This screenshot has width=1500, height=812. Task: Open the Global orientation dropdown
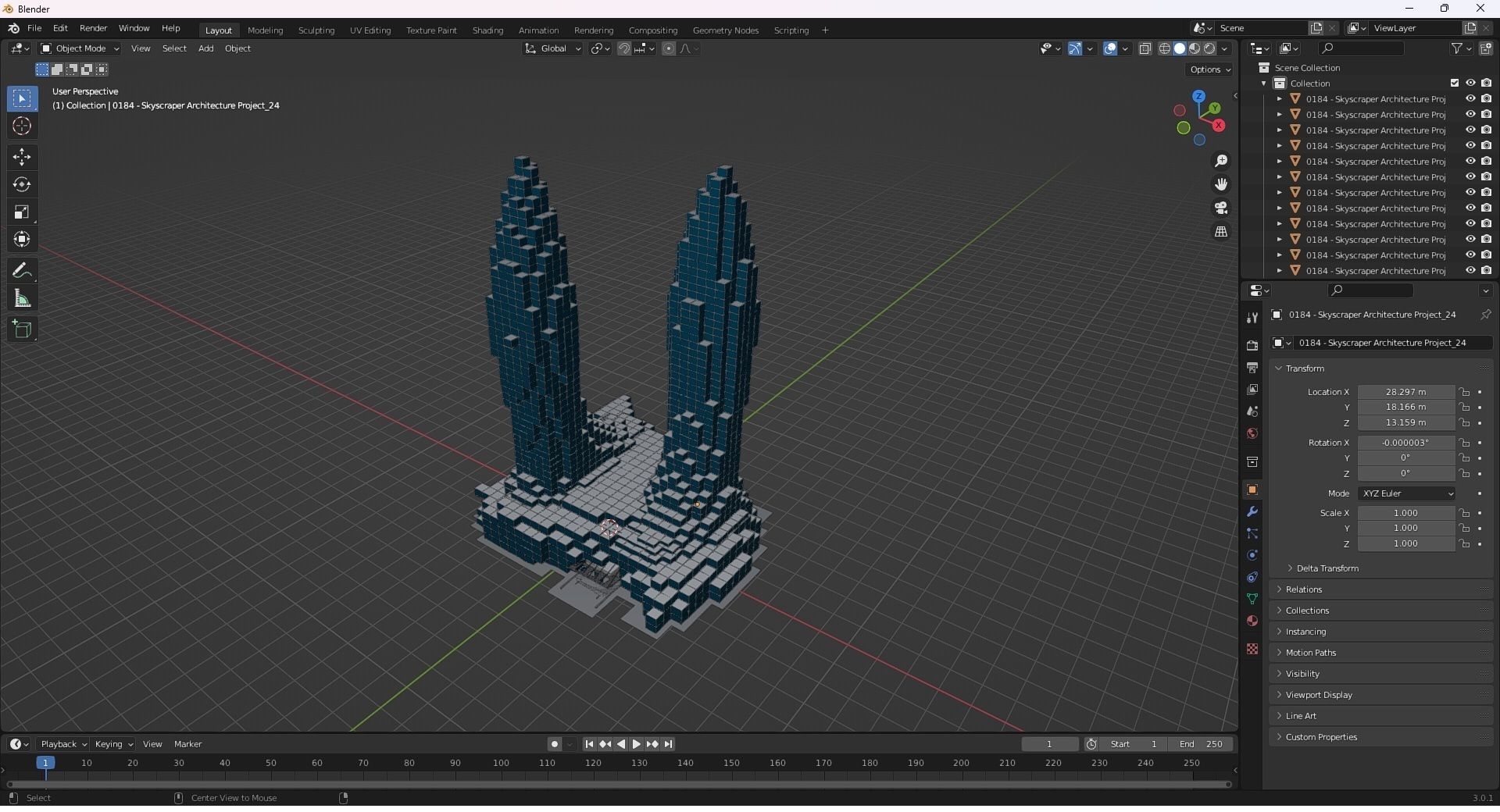[553, 48]
